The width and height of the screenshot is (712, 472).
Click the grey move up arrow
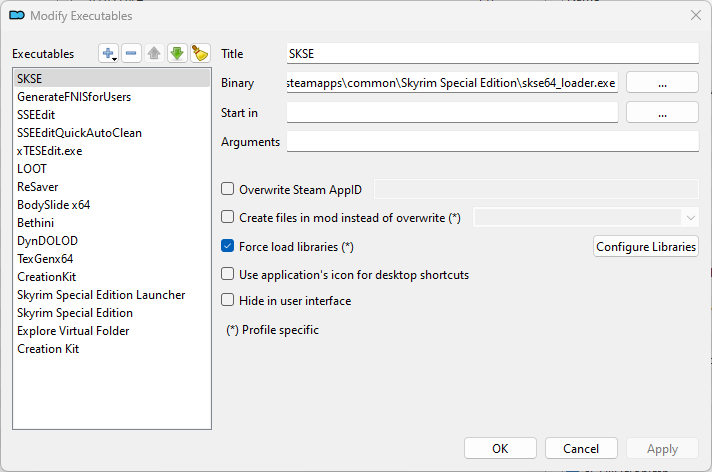tap(155, 53)
